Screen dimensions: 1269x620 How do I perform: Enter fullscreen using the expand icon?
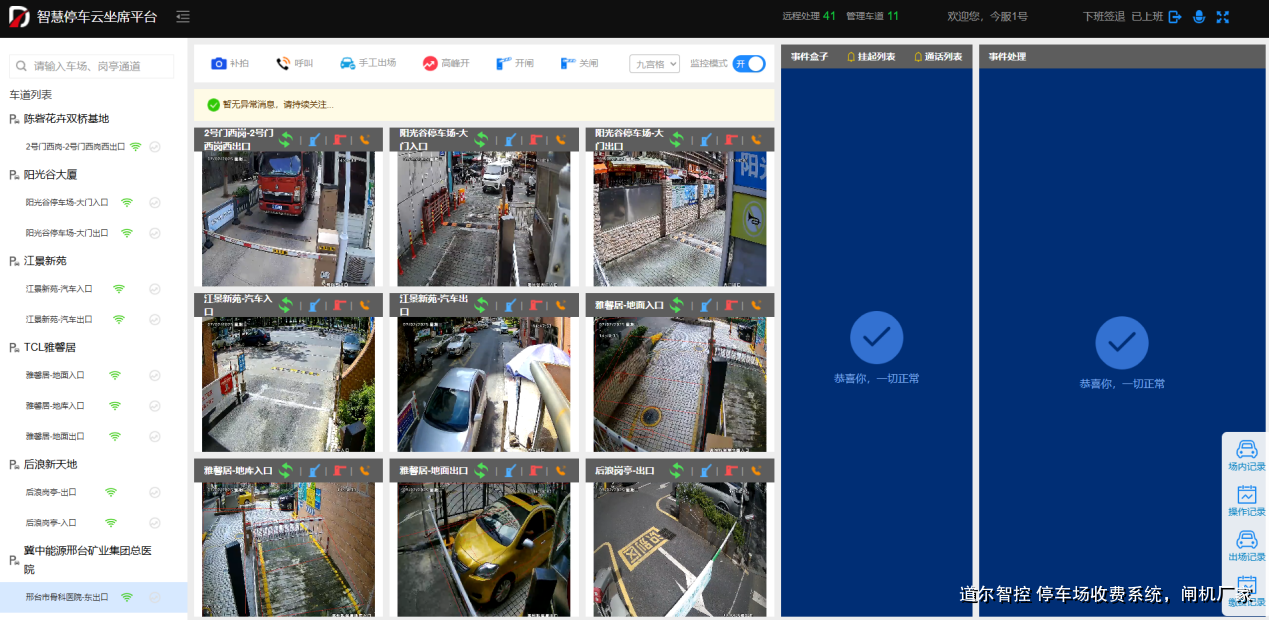1222,17
